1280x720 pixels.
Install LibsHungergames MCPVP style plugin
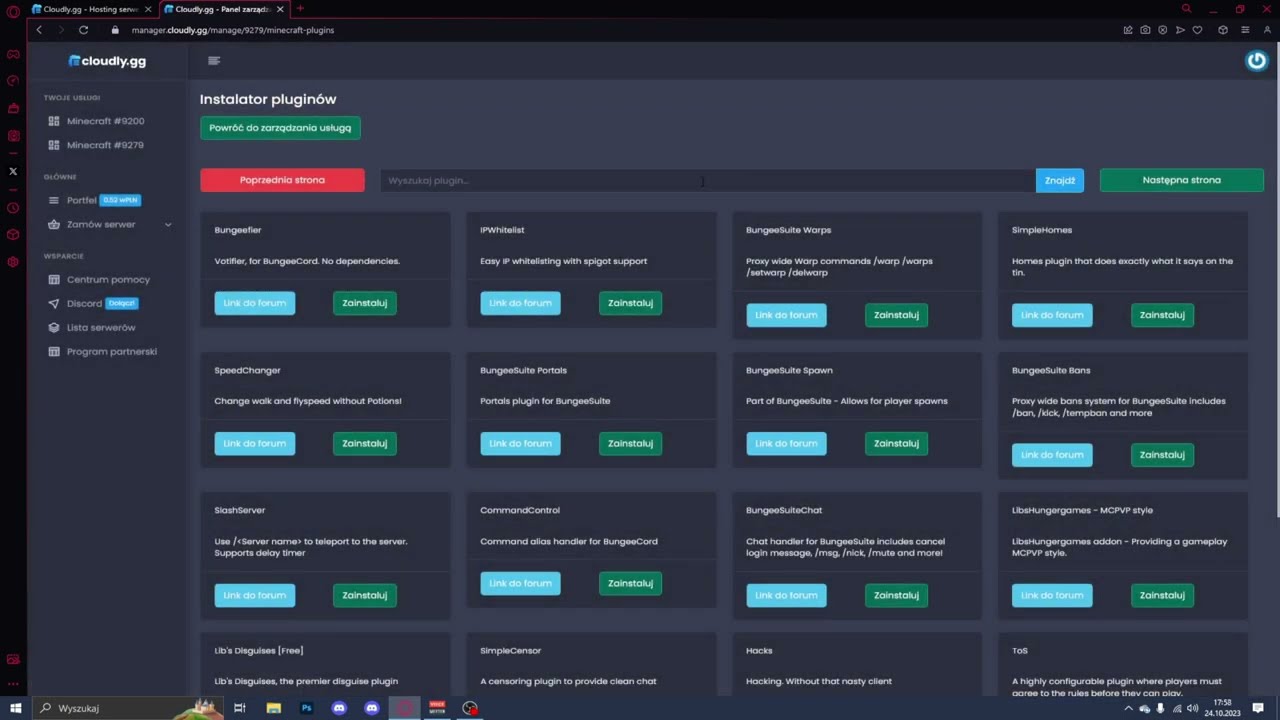point(1162,595)
